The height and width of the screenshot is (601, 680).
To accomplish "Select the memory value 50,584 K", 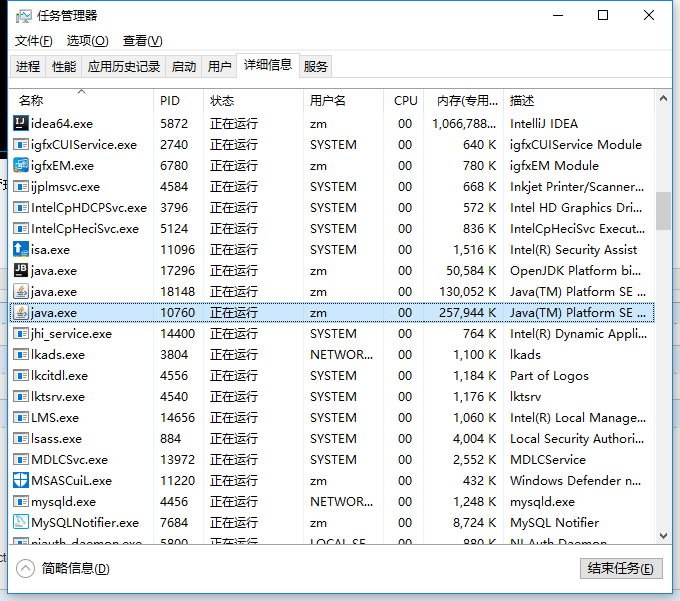I will click(471, 271).
